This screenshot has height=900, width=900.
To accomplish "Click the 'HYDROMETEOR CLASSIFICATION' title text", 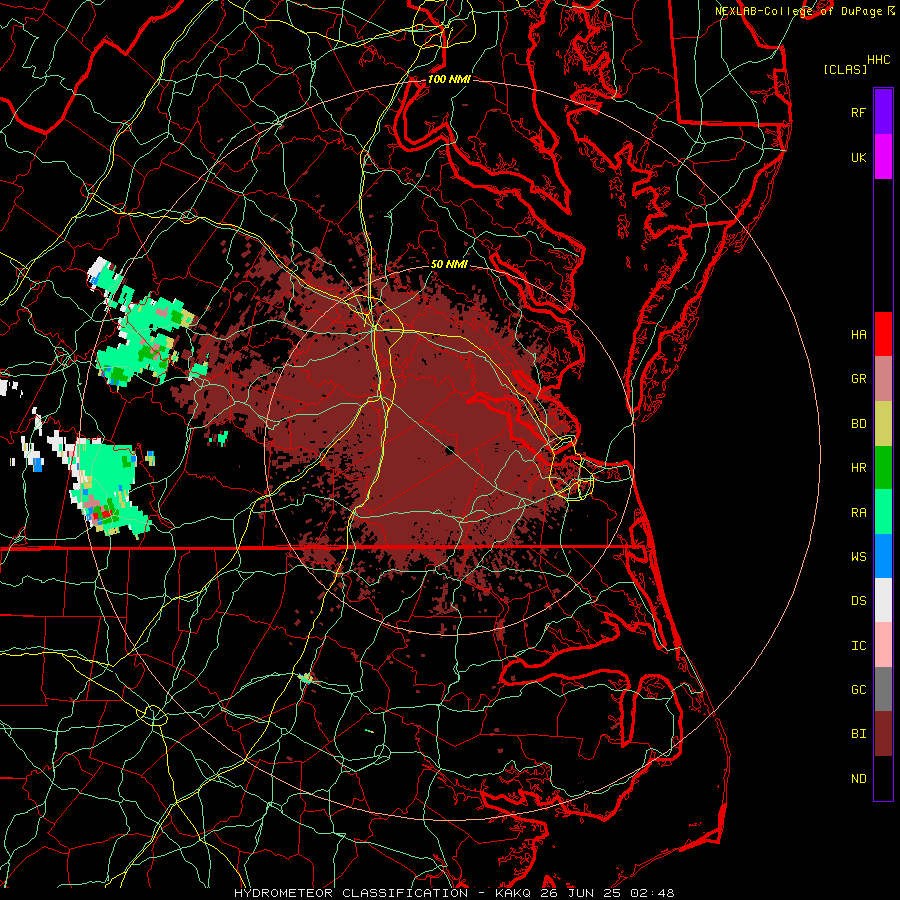I will pyautogui.click(x=351, y=893).
